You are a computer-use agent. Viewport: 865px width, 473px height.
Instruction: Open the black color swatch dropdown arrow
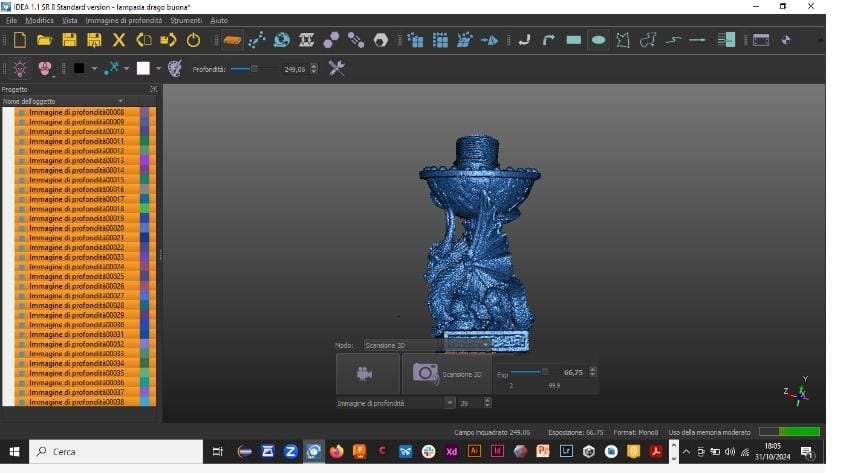[x=94, y=69]
